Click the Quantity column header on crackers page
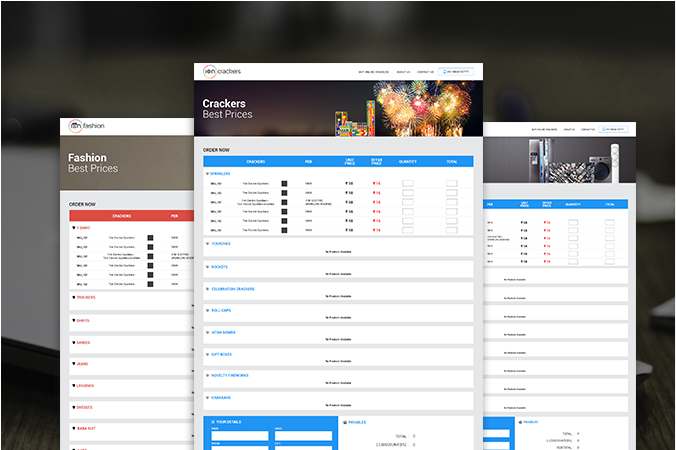Image resolution: width=676 pixels, height=450 pixels. (408, 162)
